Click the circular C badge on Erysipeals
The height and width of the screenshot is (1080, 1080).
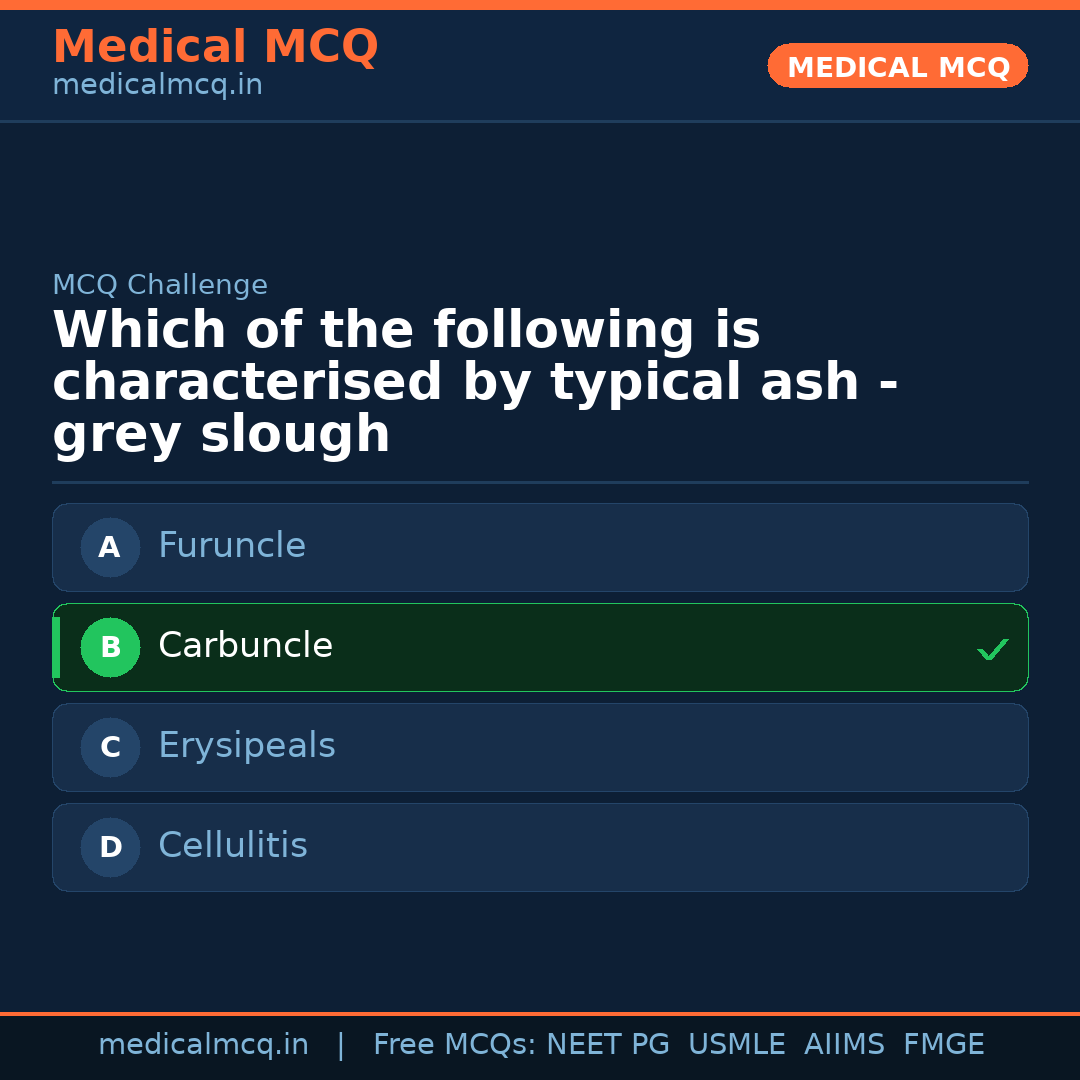[110, 747]
